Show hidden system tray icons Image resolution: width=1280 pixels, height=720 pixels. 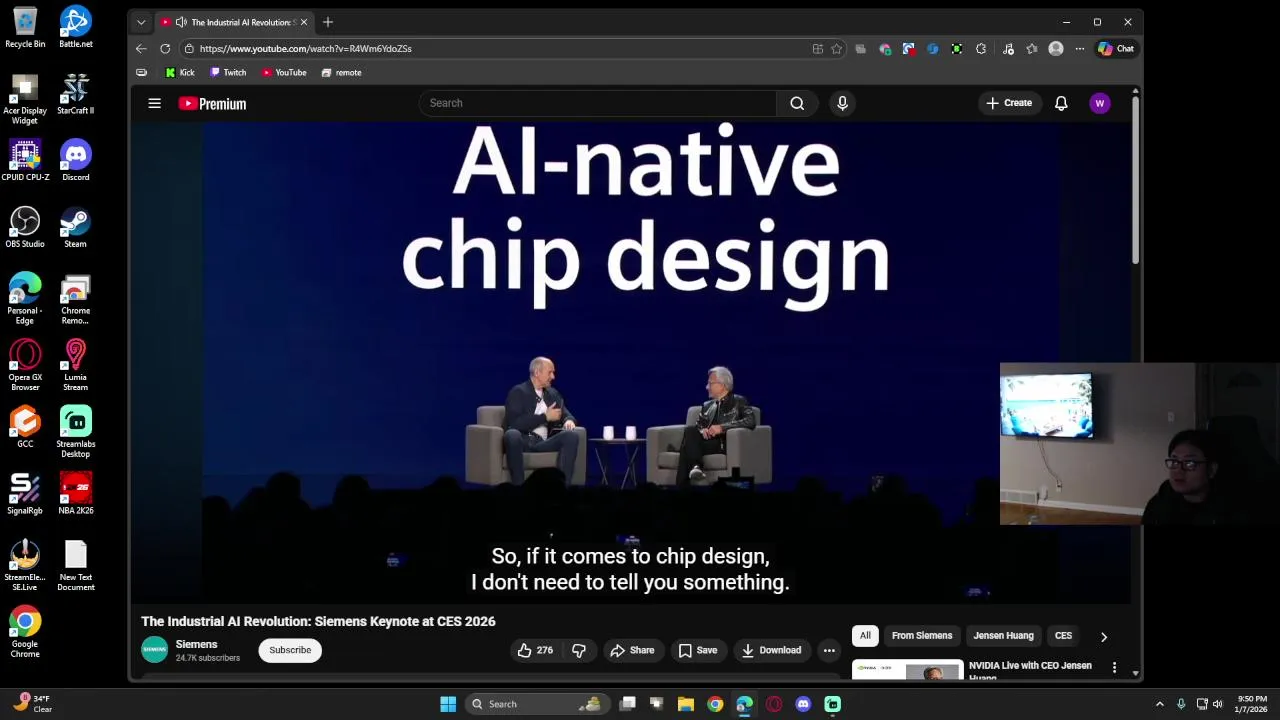(1159, 704)
